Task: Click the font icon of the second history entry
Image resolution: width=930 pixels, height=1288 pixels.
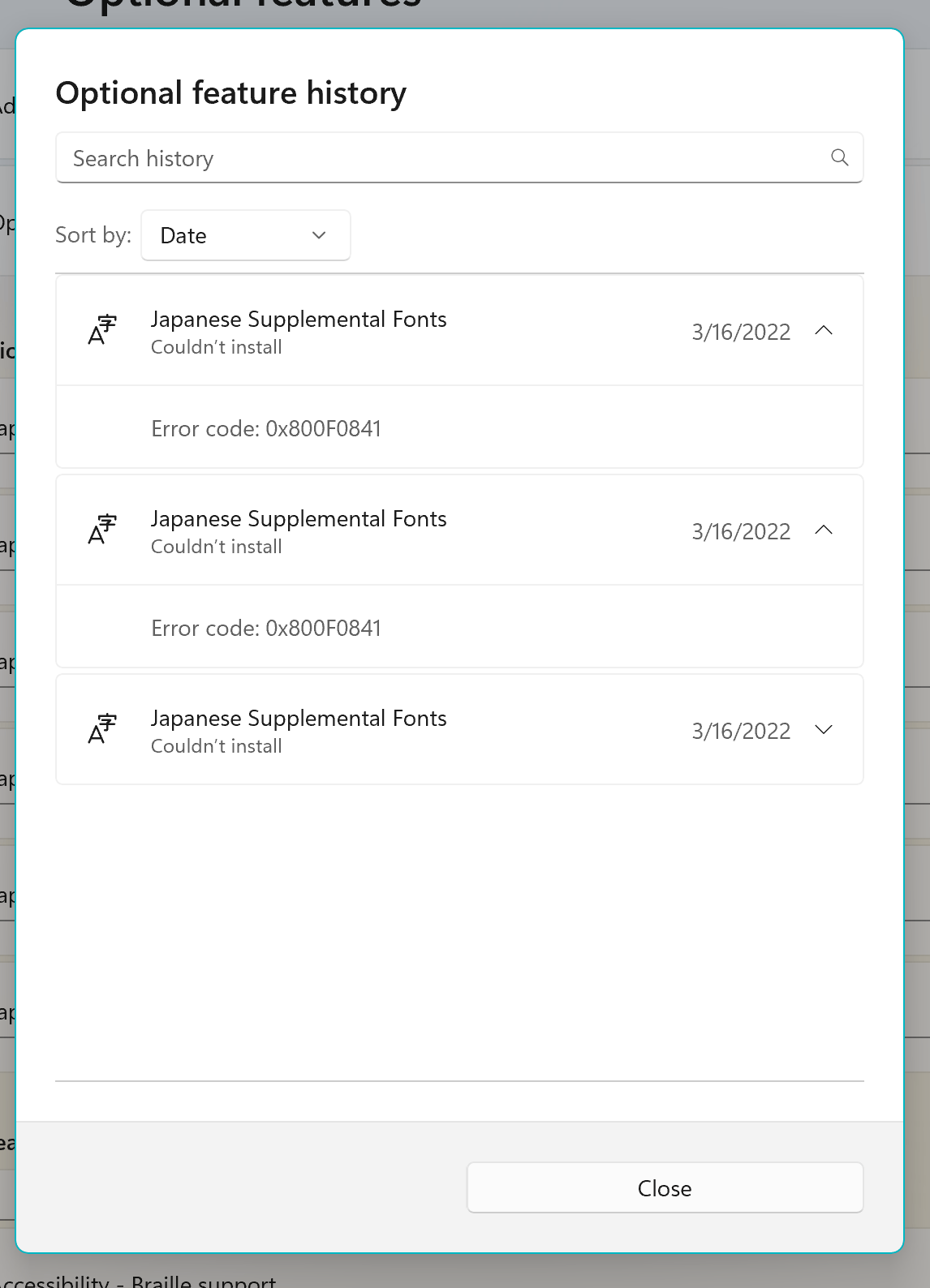Action: [x=102, y=530]
